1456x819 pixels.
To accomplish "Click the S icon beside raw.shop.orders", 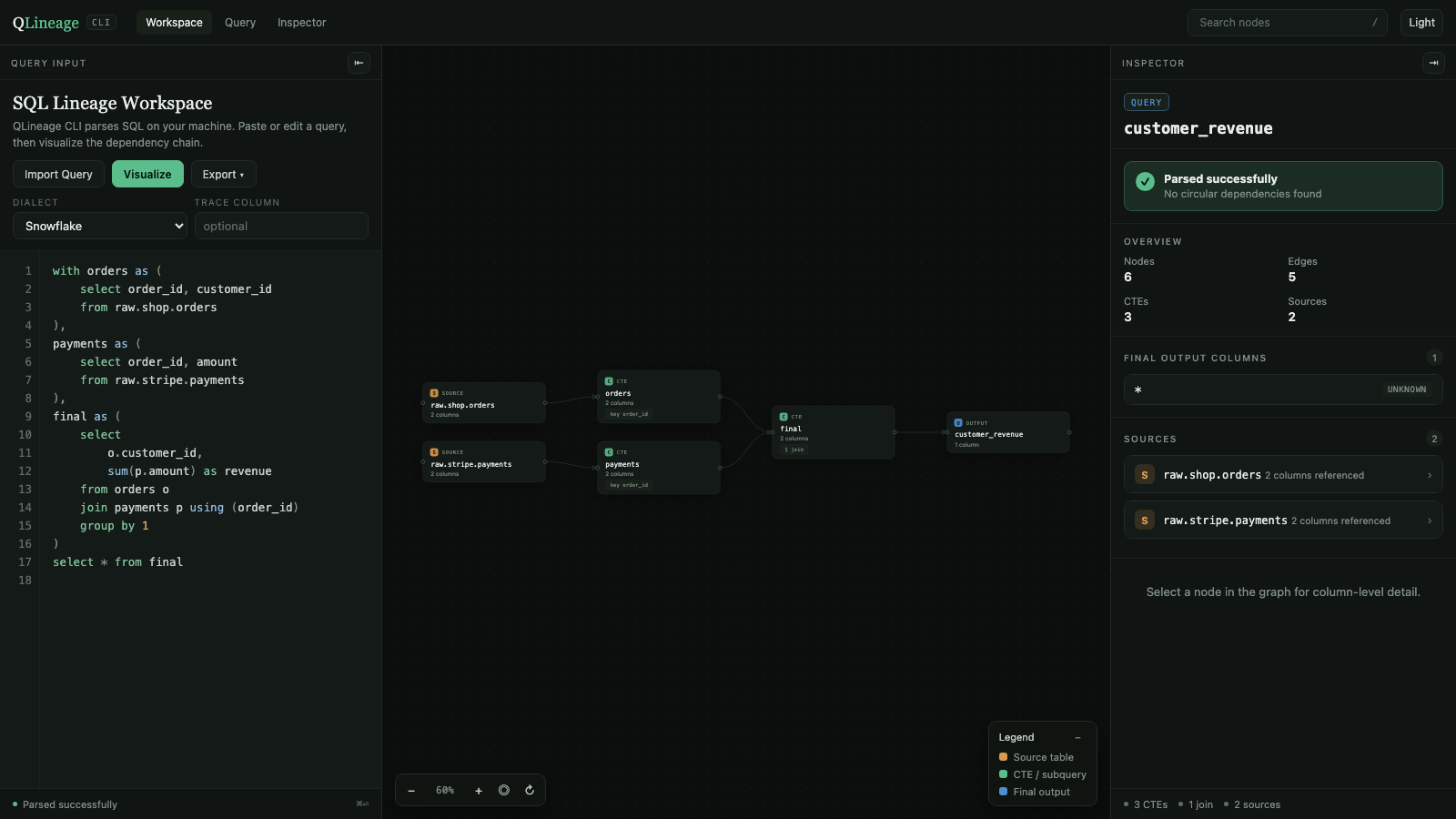I will click(x=1145, y=475).
